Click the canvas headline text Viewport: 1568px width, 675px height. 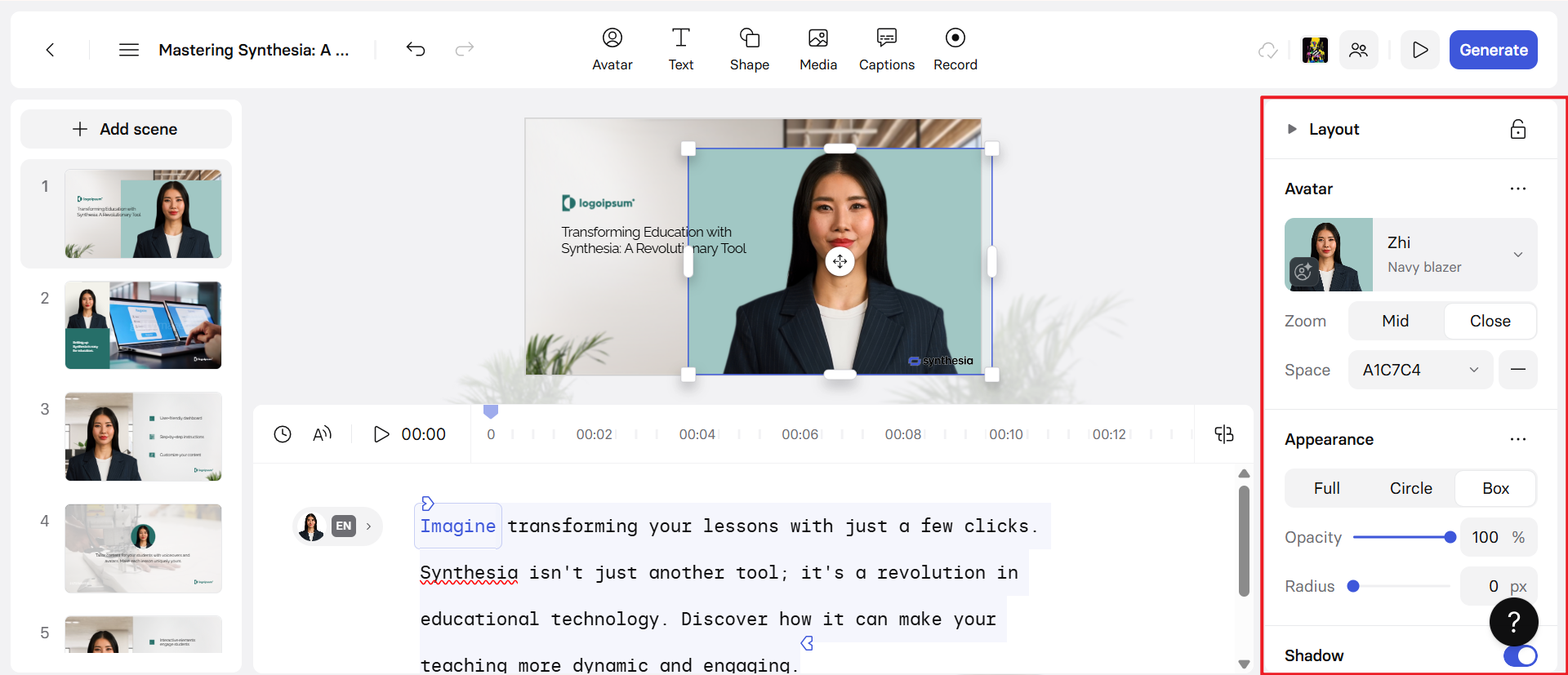point(653,241)
